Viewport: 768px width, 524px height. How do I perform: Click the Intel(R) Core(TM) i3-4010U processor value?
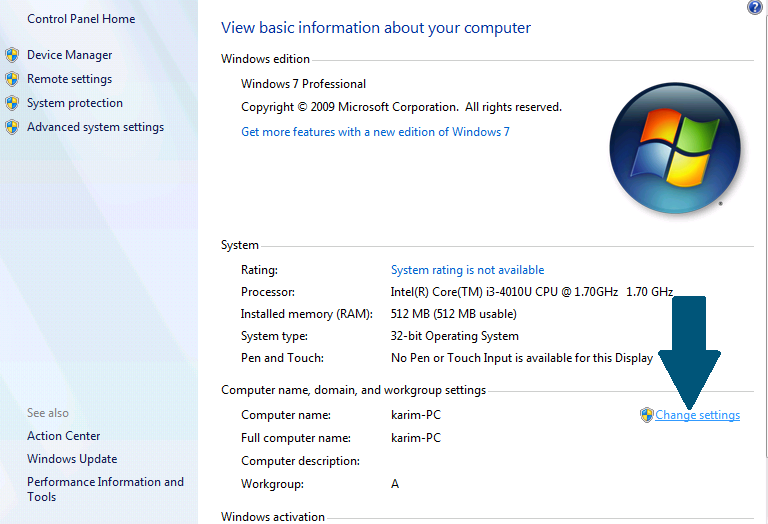pos(531,292)
